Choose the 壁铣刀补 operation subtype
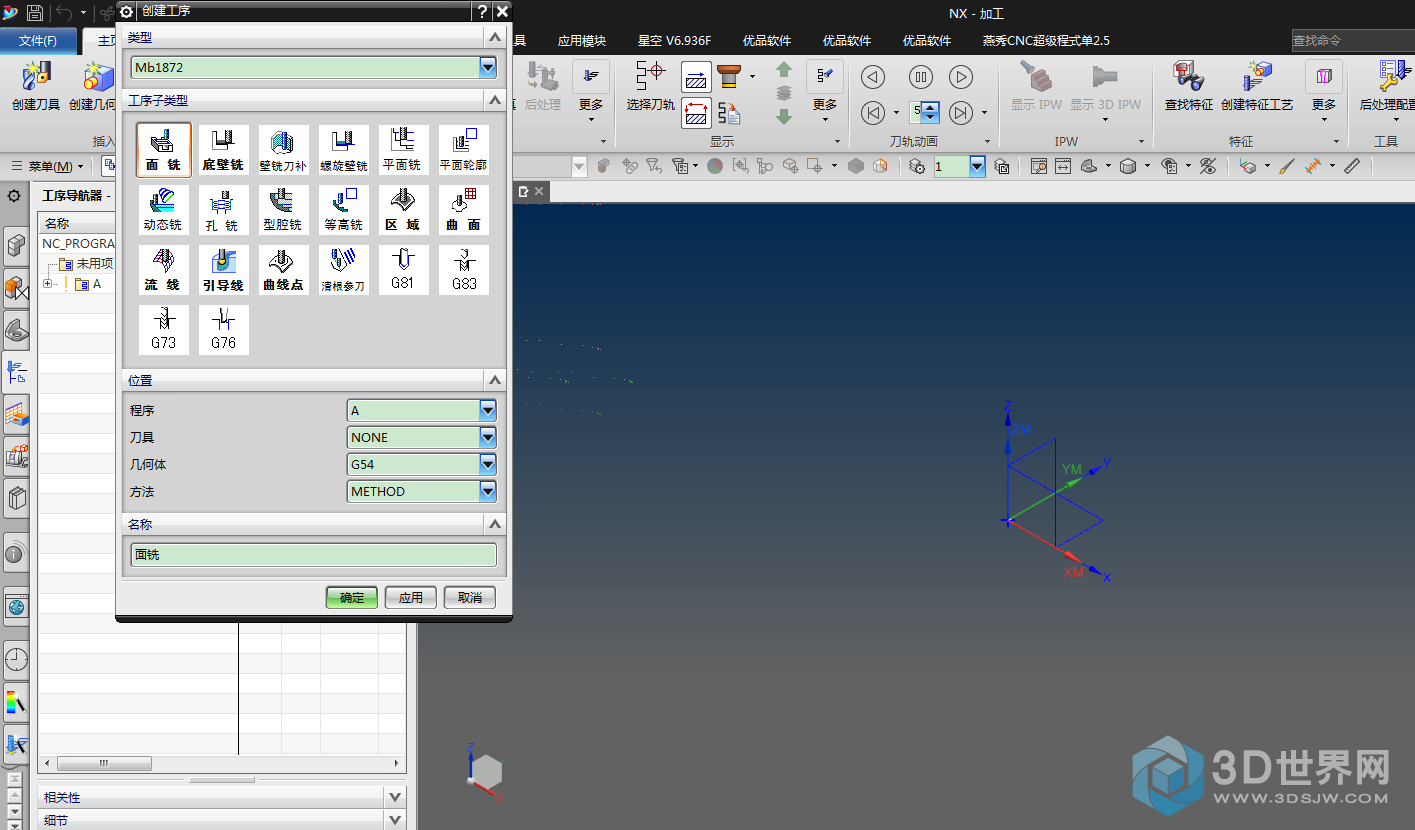Viewport: 1415px width, 830px height. coord(284,150)
